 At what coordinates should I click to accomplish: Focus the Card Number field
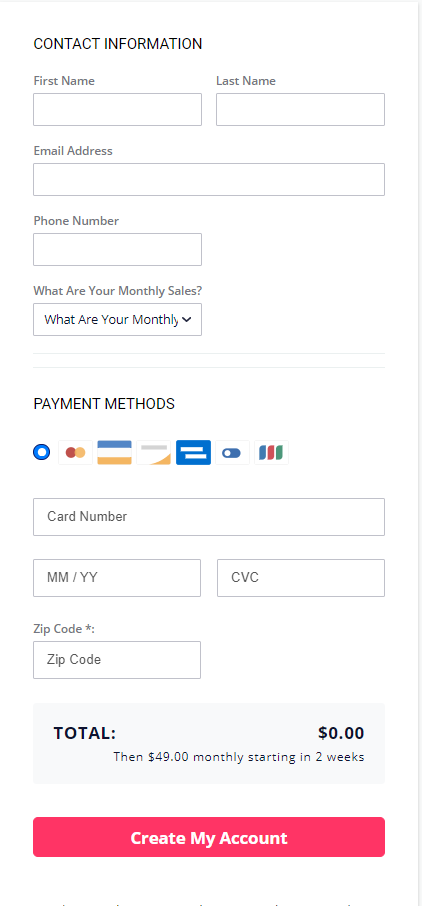pos(209,517)
